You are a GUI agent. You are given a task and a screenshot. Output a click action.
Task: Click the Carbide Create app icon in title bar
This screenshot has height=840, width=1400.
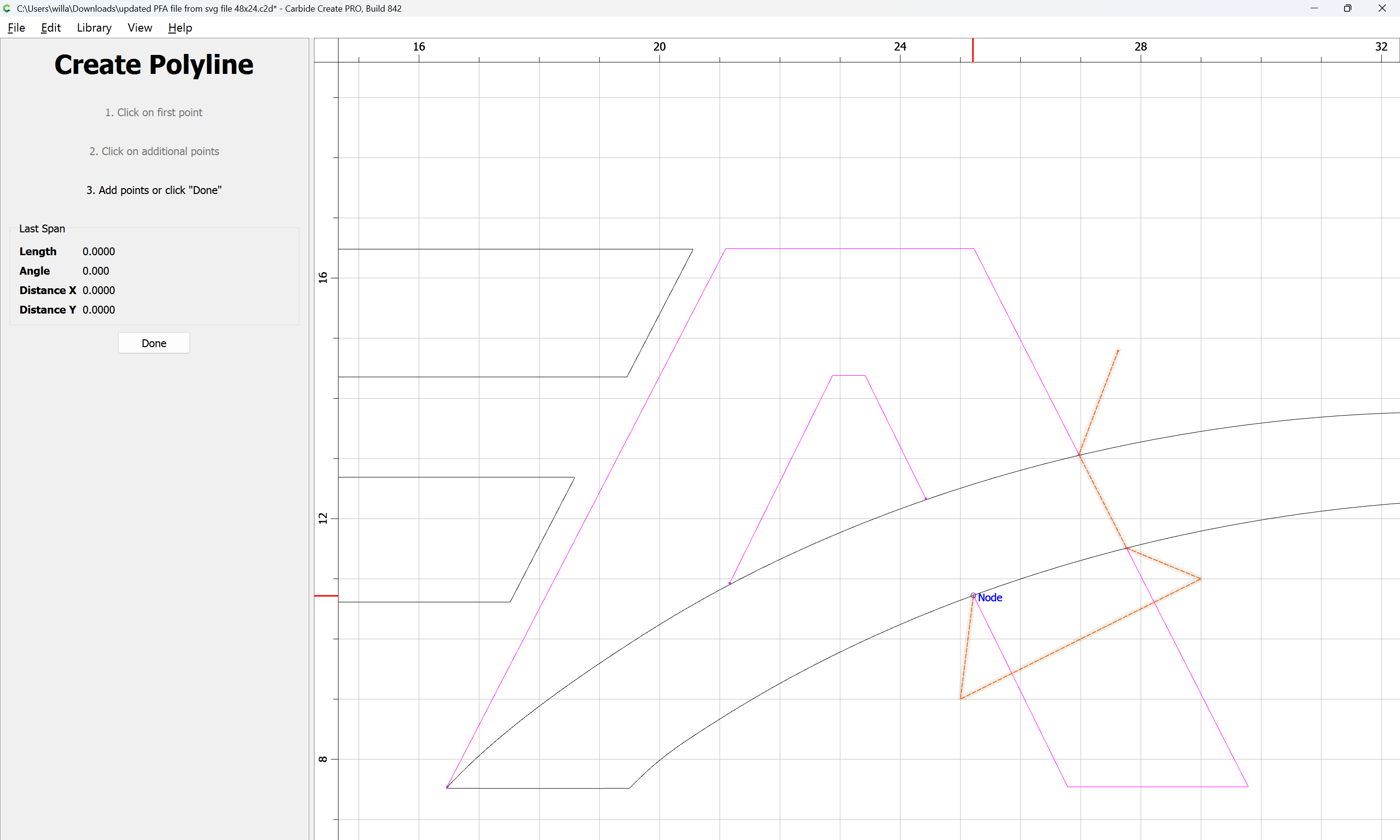point(7,8)
